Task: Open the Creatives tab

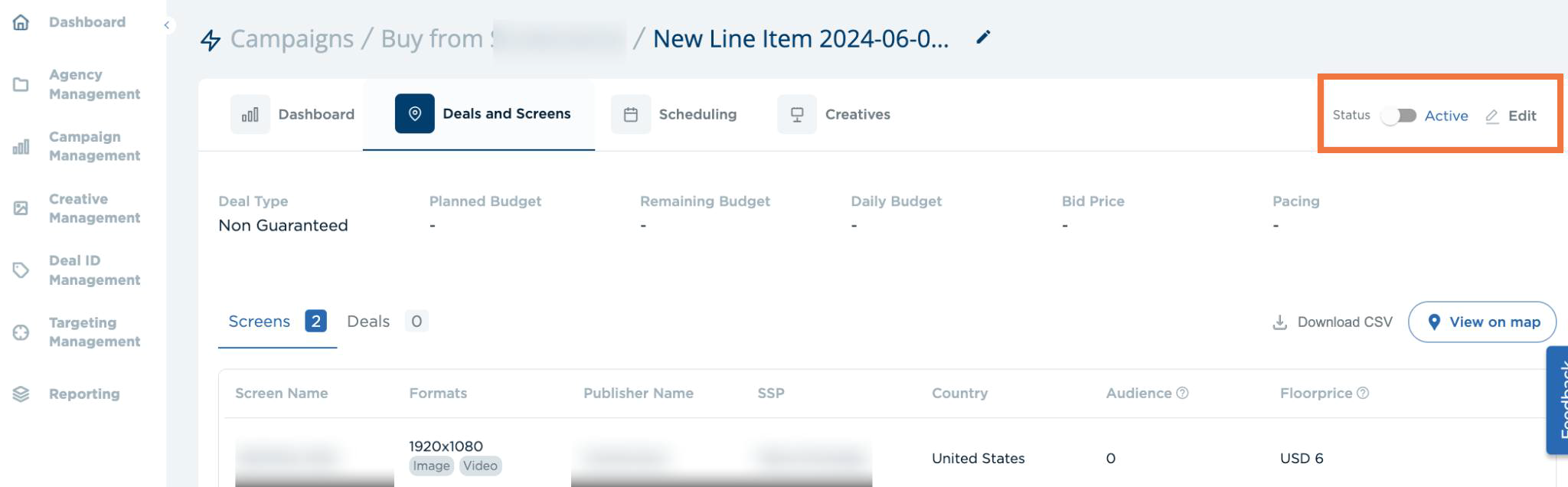Action: 834,114
